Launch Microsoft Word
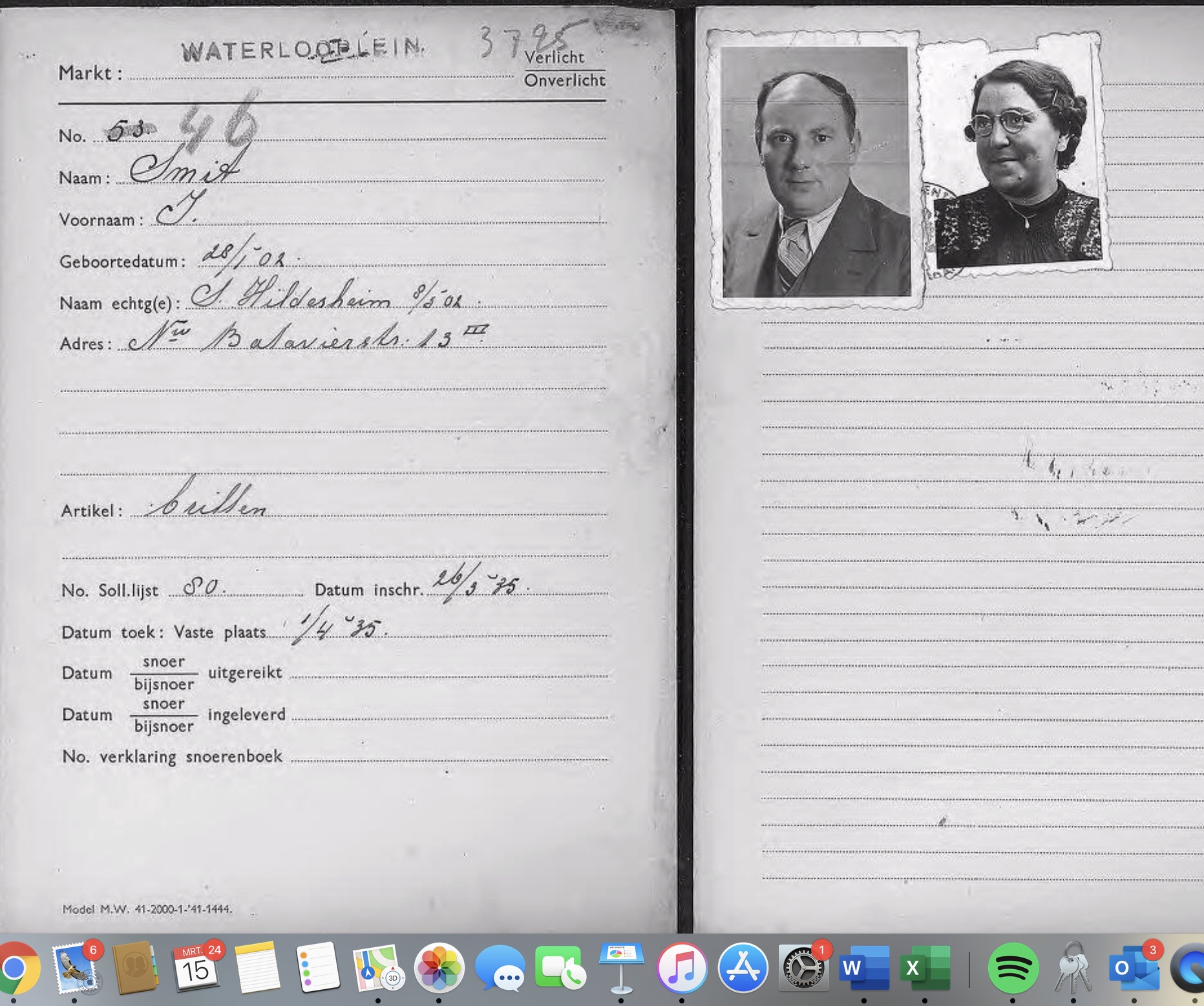This screenshot has height=1006, width=1204. point(863,969)
